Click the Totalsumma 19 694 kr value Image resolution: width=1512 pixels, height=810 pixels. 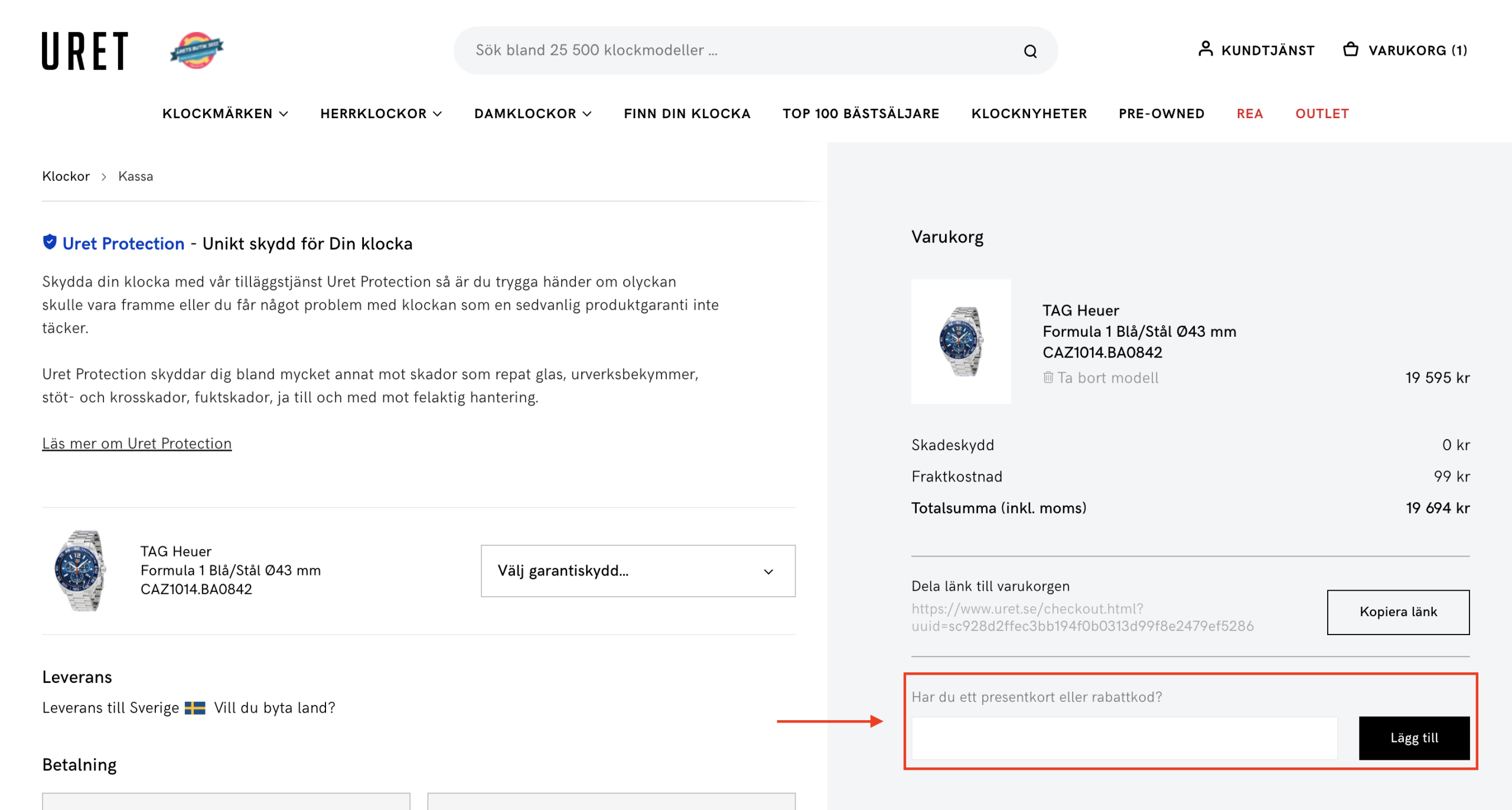point(1437,508)
